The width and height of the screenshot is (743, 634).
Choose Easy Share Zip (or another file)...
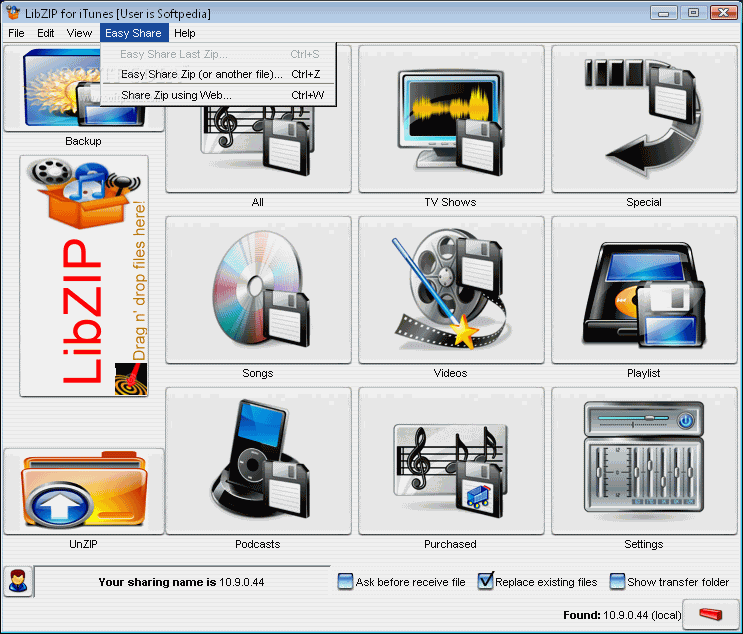pyautogui.click(x=218, y=74)
